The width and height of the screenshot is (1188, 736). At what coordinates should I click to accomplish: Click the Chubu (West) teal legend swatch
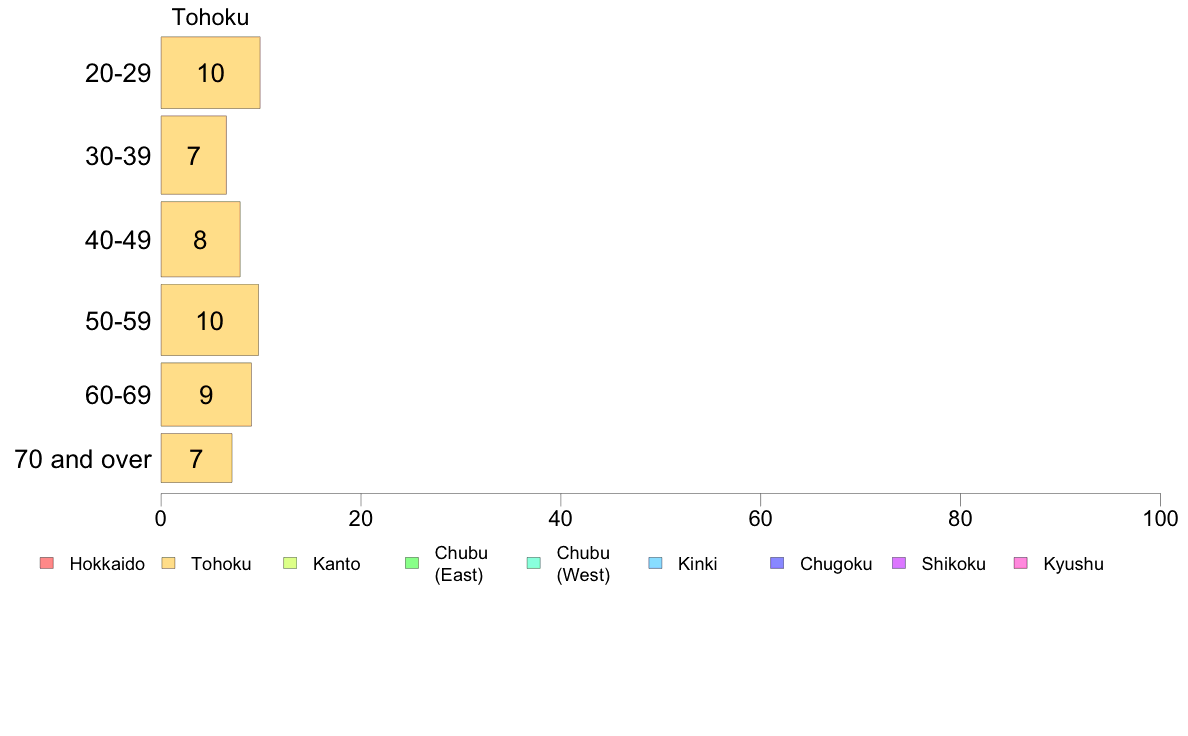click(x=533, y=563)
